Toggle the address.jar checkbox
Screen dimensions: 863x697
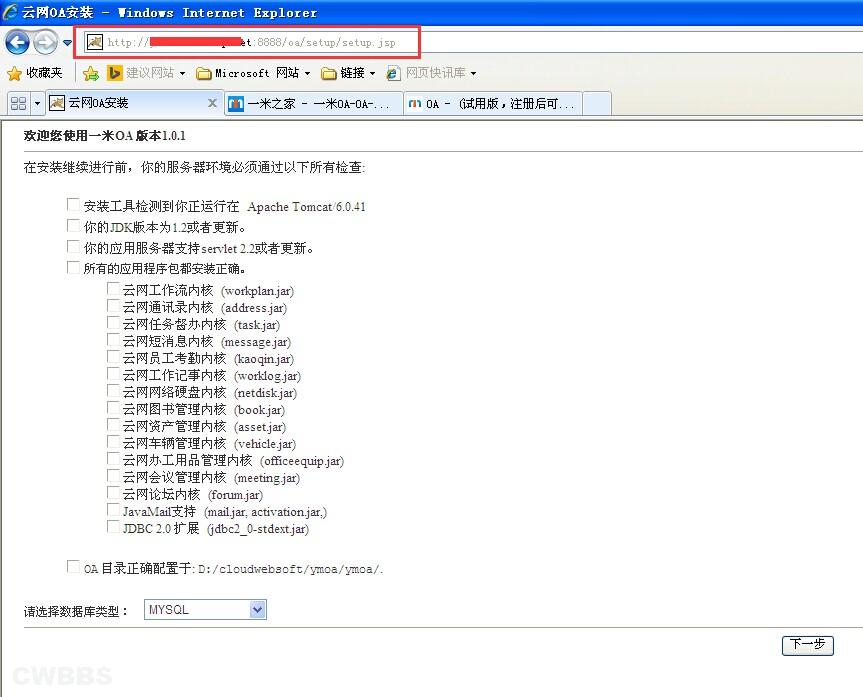point(113,306)
